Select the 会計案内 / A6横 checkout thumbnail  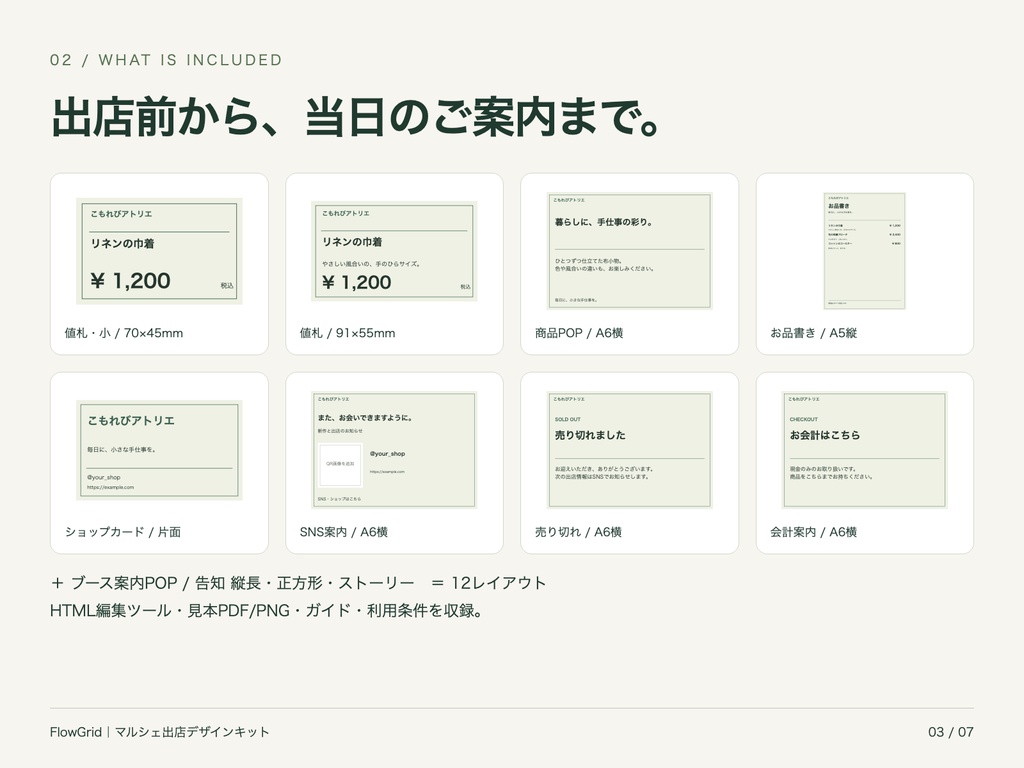[865, 450]
